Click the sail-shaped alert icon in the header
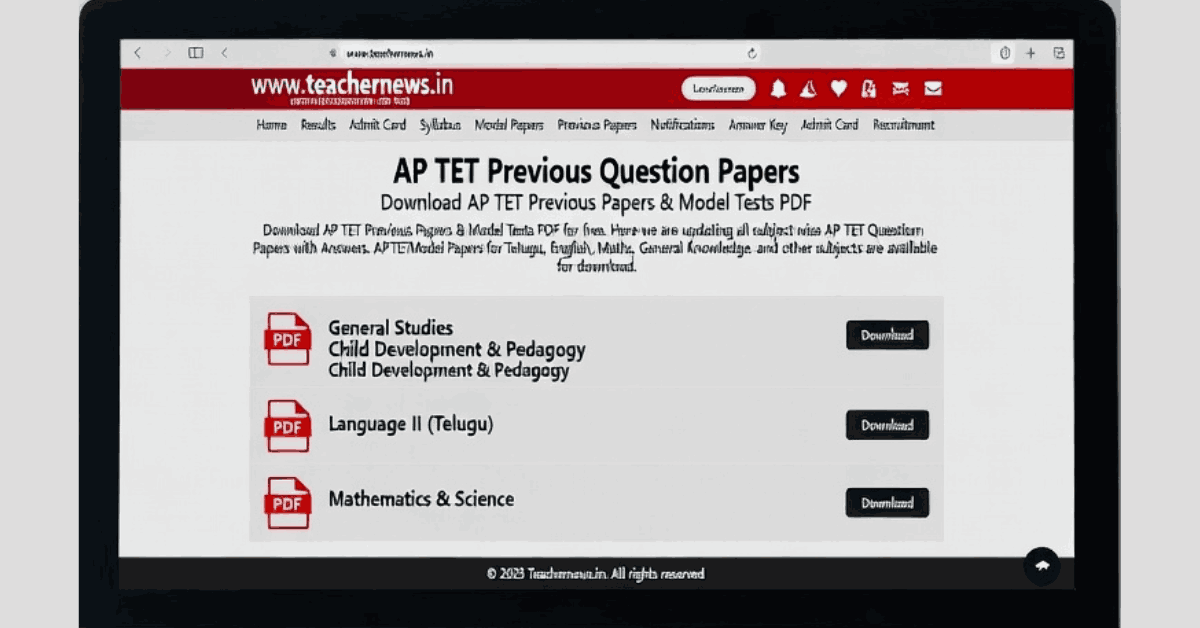 (808, 88)
